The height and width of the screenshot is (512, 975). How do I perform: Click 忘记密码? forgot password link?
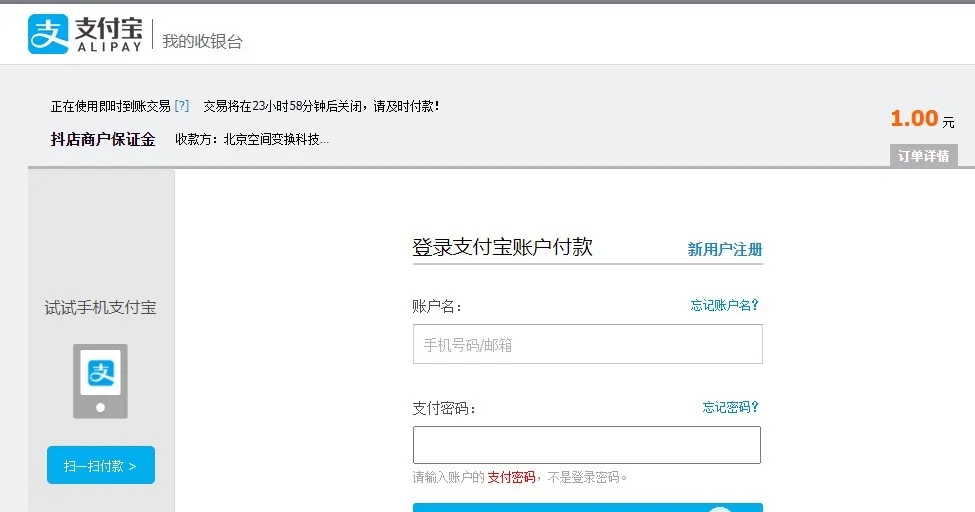(731, 407)
